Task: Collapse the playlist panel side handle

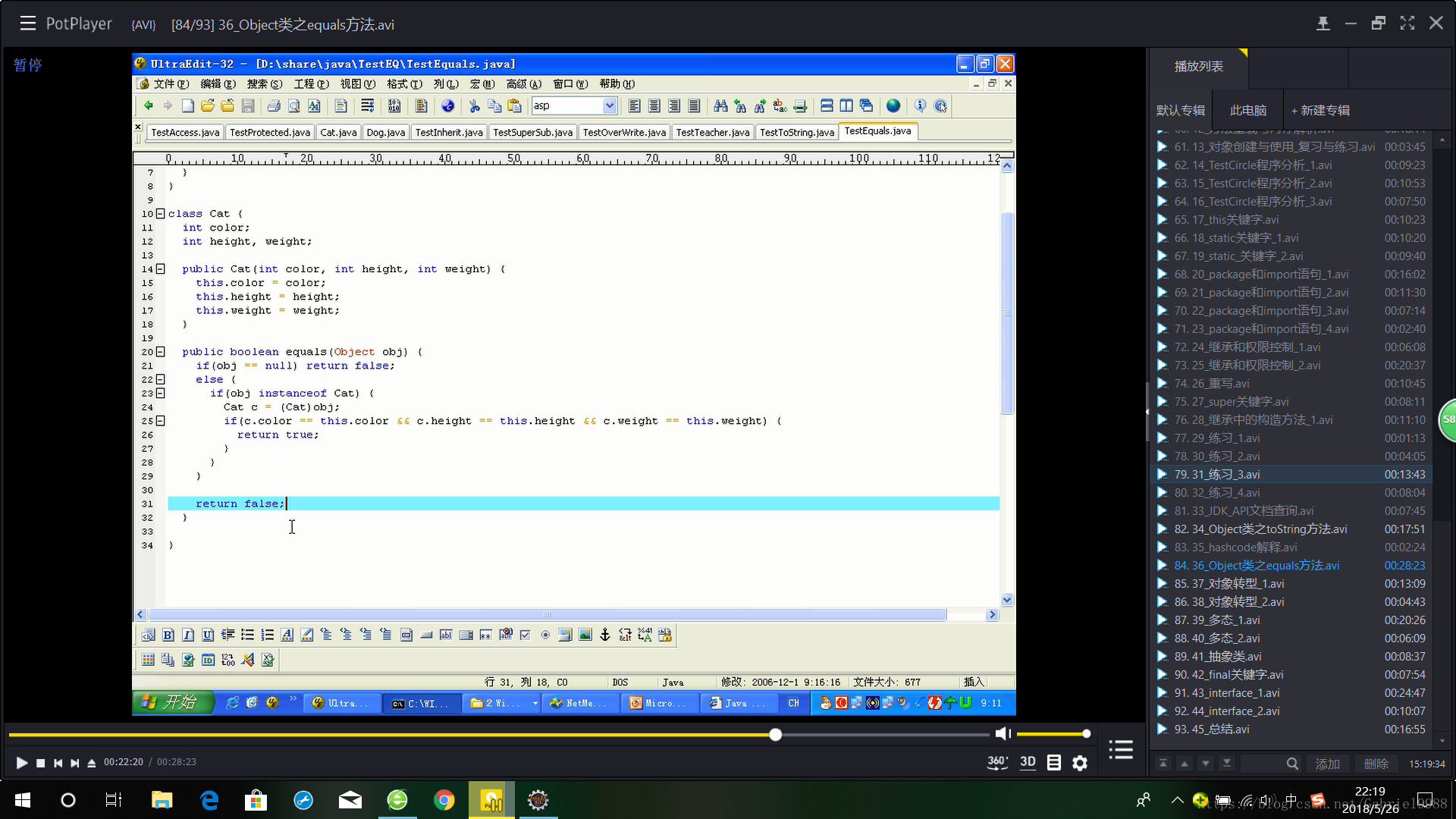Action: [1147, 412]
